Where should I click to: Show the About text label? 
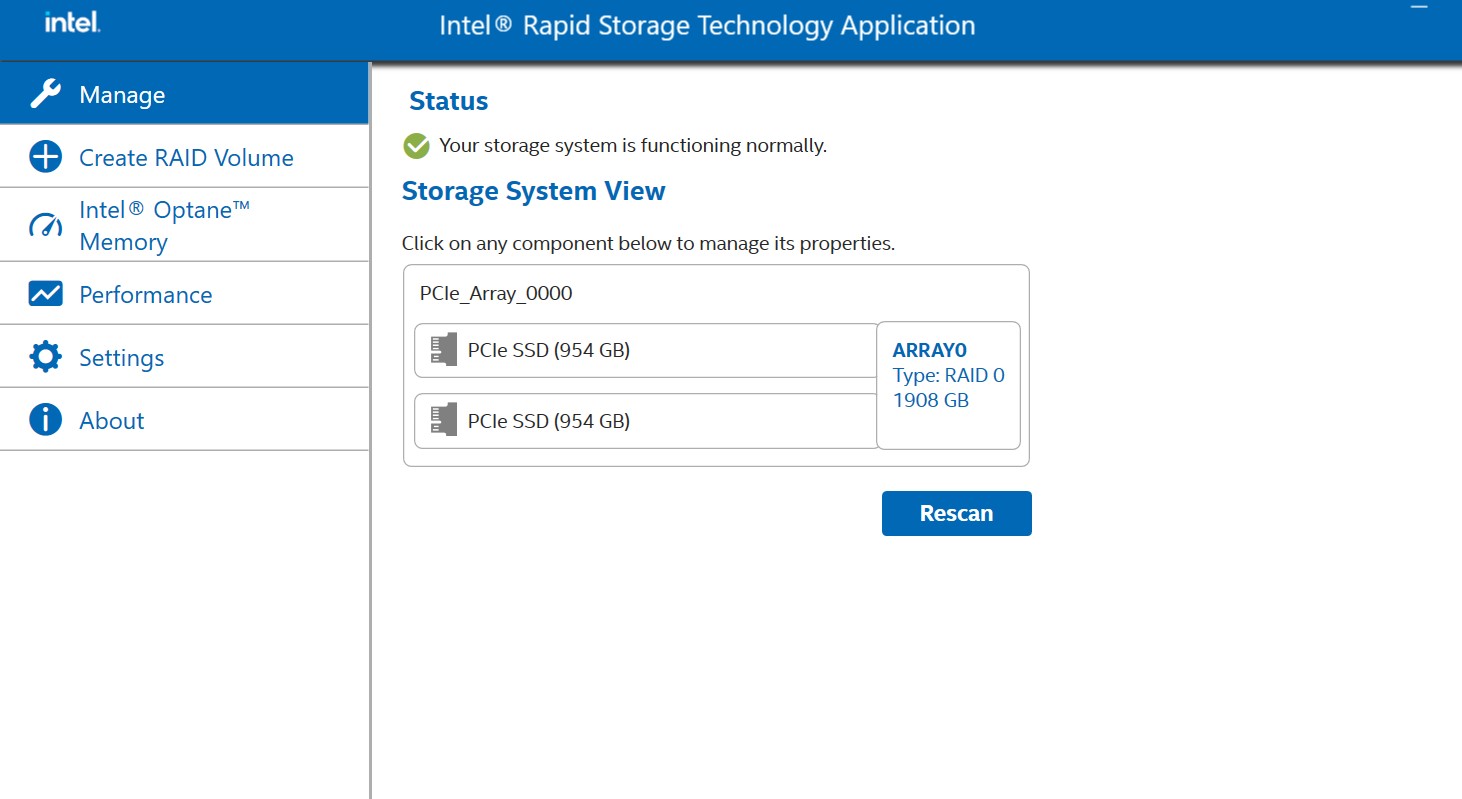pyautogui.click(x=112, y=421)
